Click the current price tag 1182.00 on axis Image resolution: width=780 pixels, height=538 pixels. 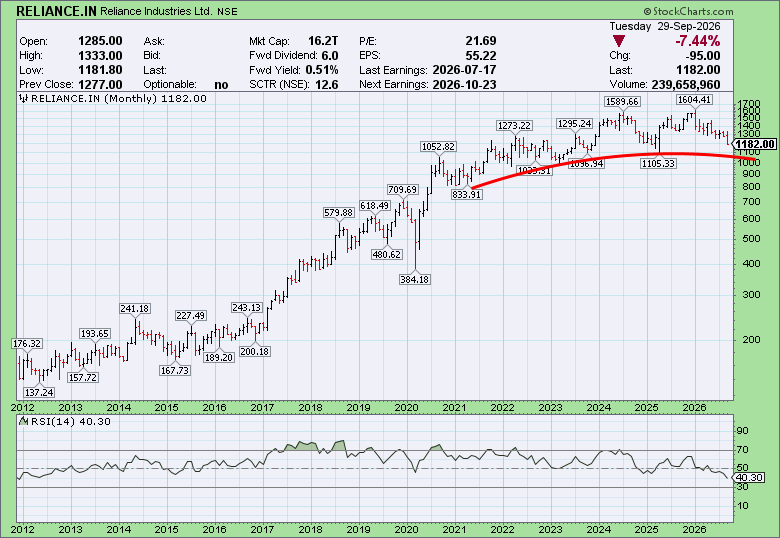[755, 144]
